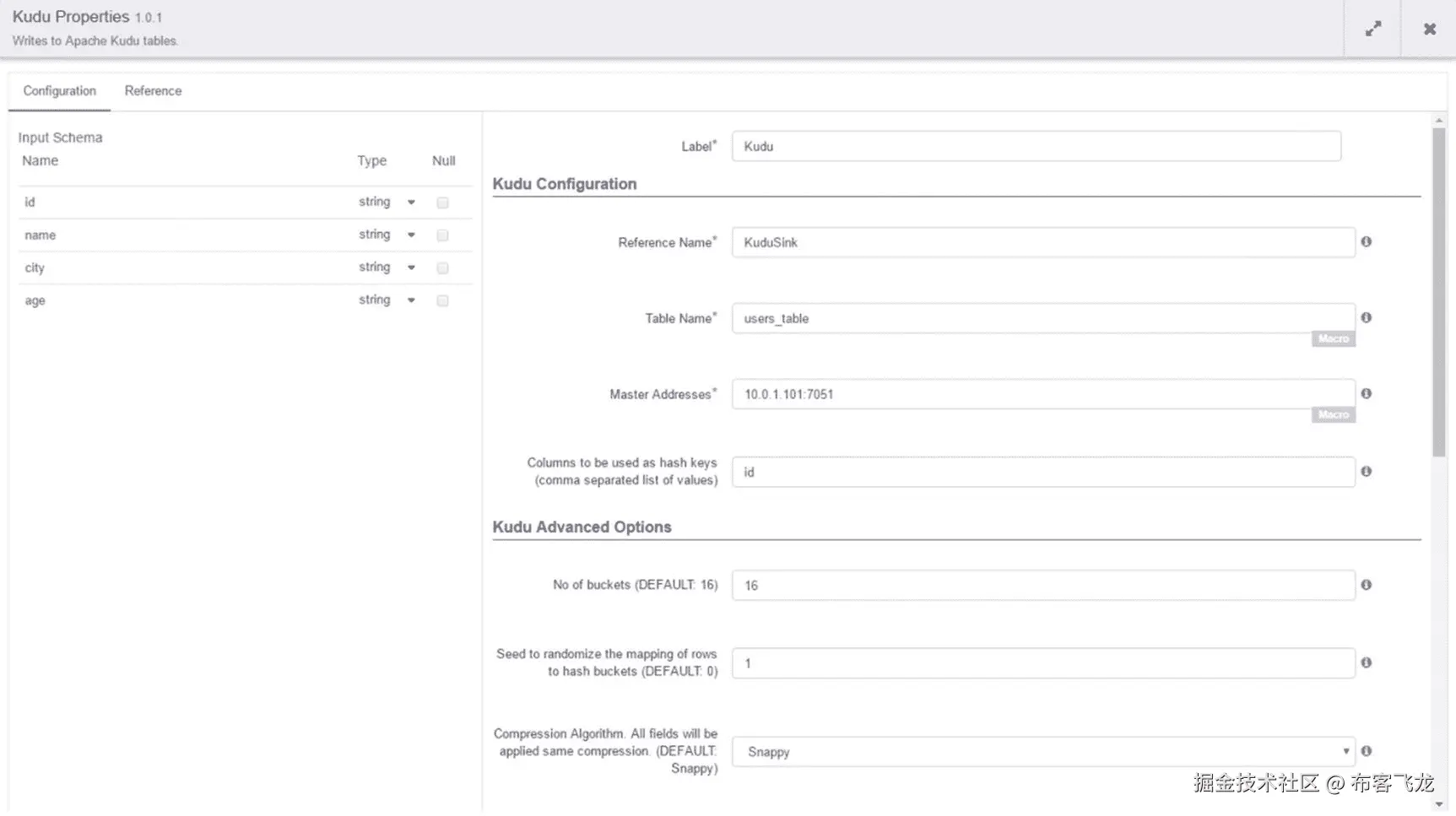Show info for No of buckets field
The width and height of the screenshot is (1456, 816).
(x=1366, y=585)
